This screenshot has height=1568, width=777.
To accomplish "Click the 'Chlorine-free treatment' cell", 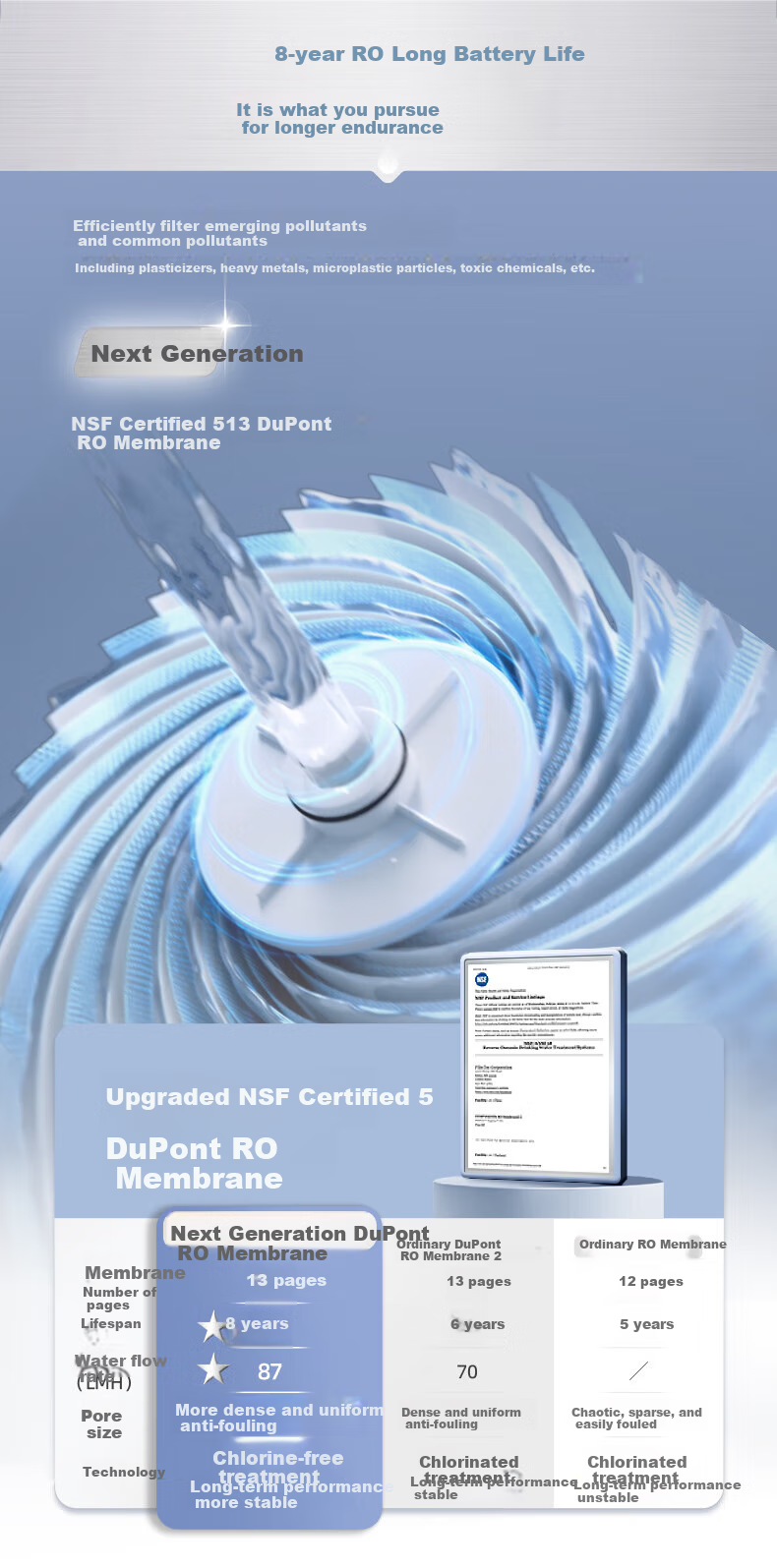I will (278, 1467).
